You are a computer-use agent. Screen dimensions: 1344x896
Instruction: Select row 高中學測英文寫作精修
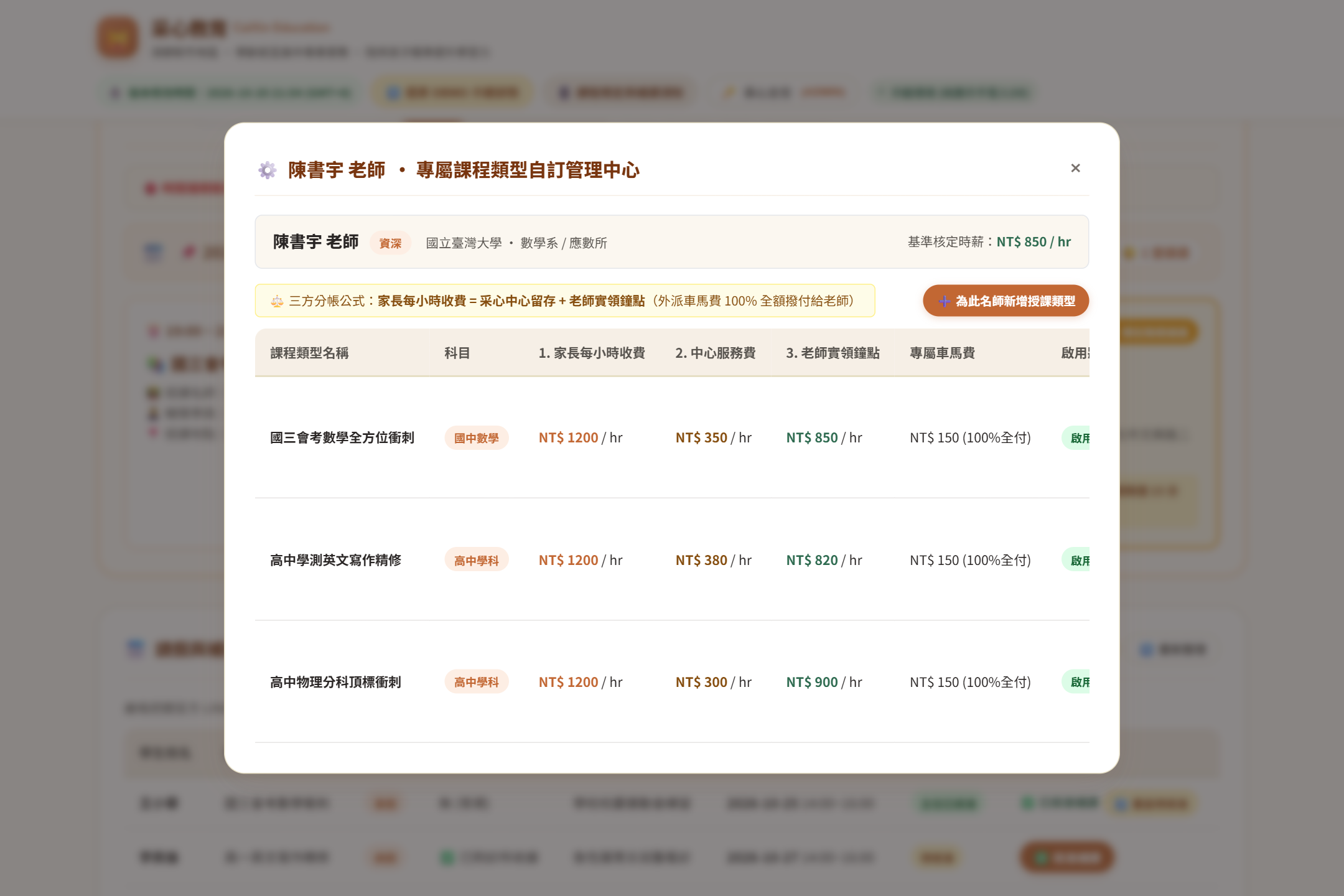click(x=672, y=560)
